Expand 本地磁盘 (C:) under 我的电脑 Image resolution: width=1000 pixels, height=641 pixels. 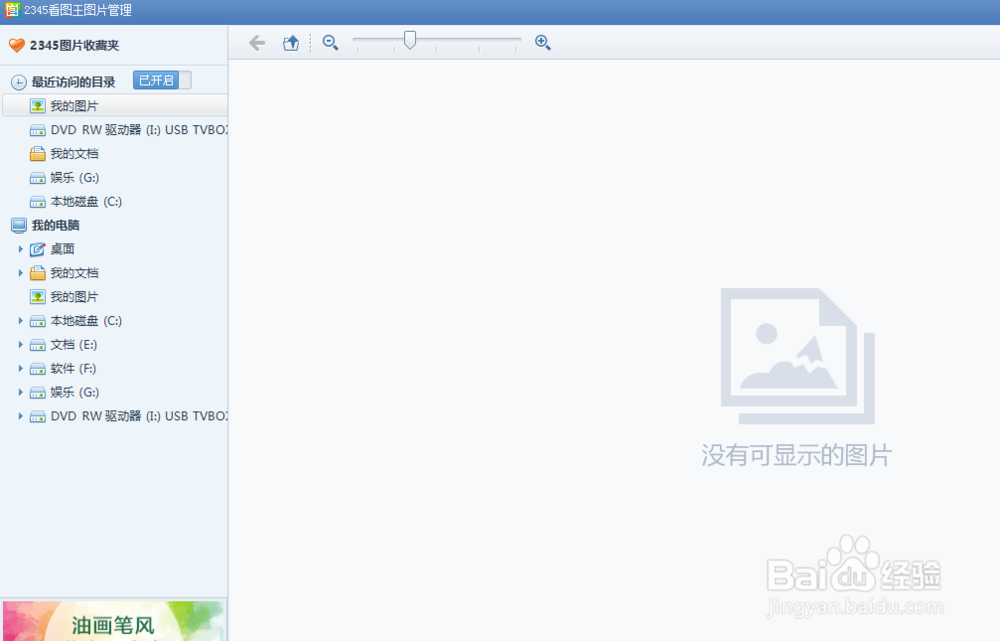pos(20,321)
